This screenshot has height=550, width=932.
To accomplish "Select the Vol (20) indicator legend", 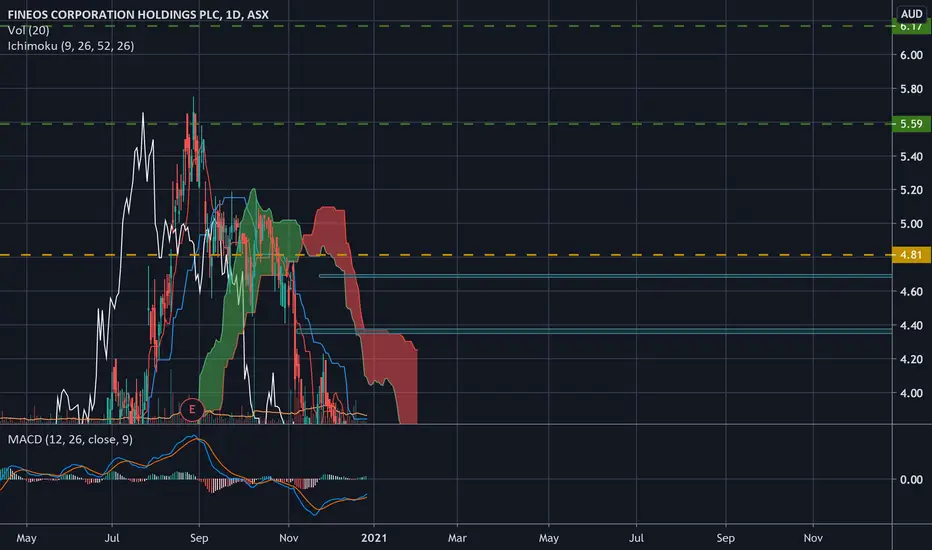I will [x=29, y=30].
